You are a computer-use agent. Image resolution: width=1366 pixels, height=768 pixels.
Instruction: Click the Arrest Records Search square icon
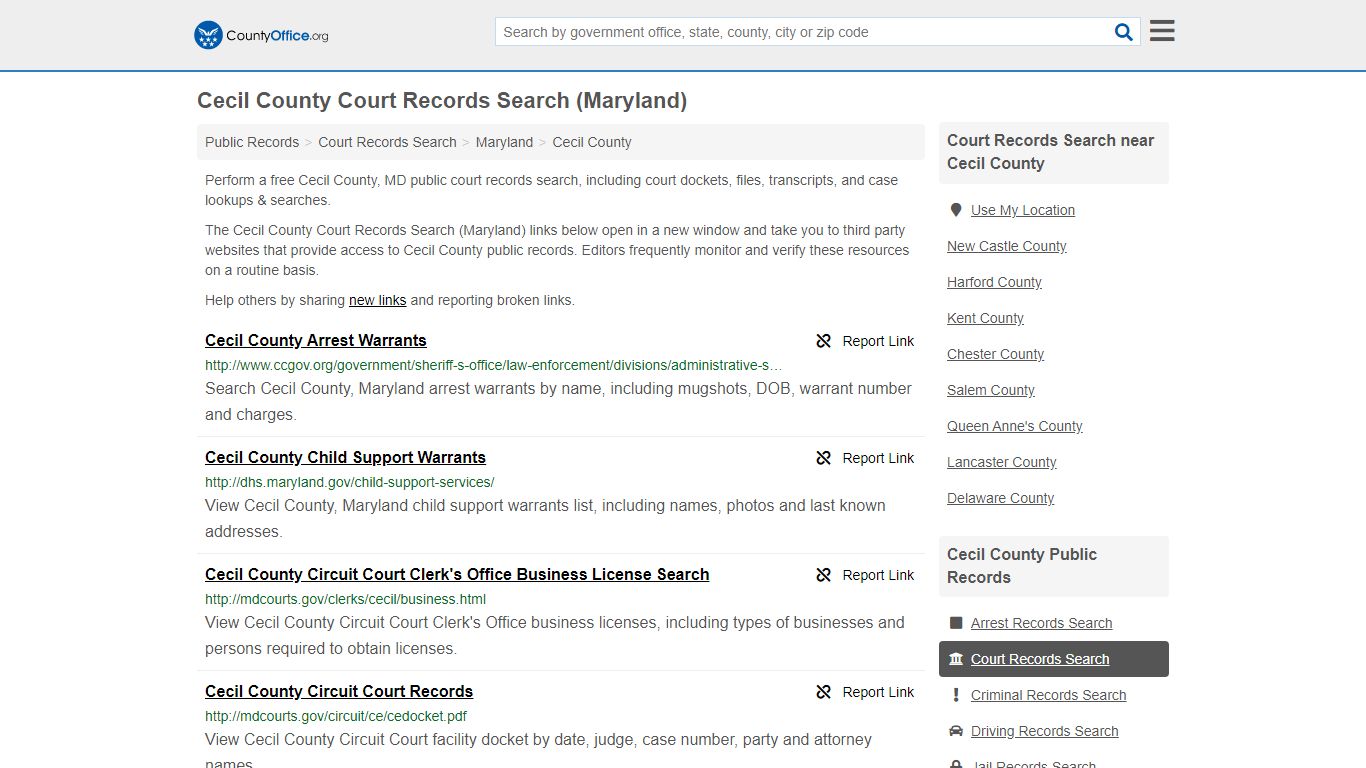pyautogui.click(x=956, y=623)
